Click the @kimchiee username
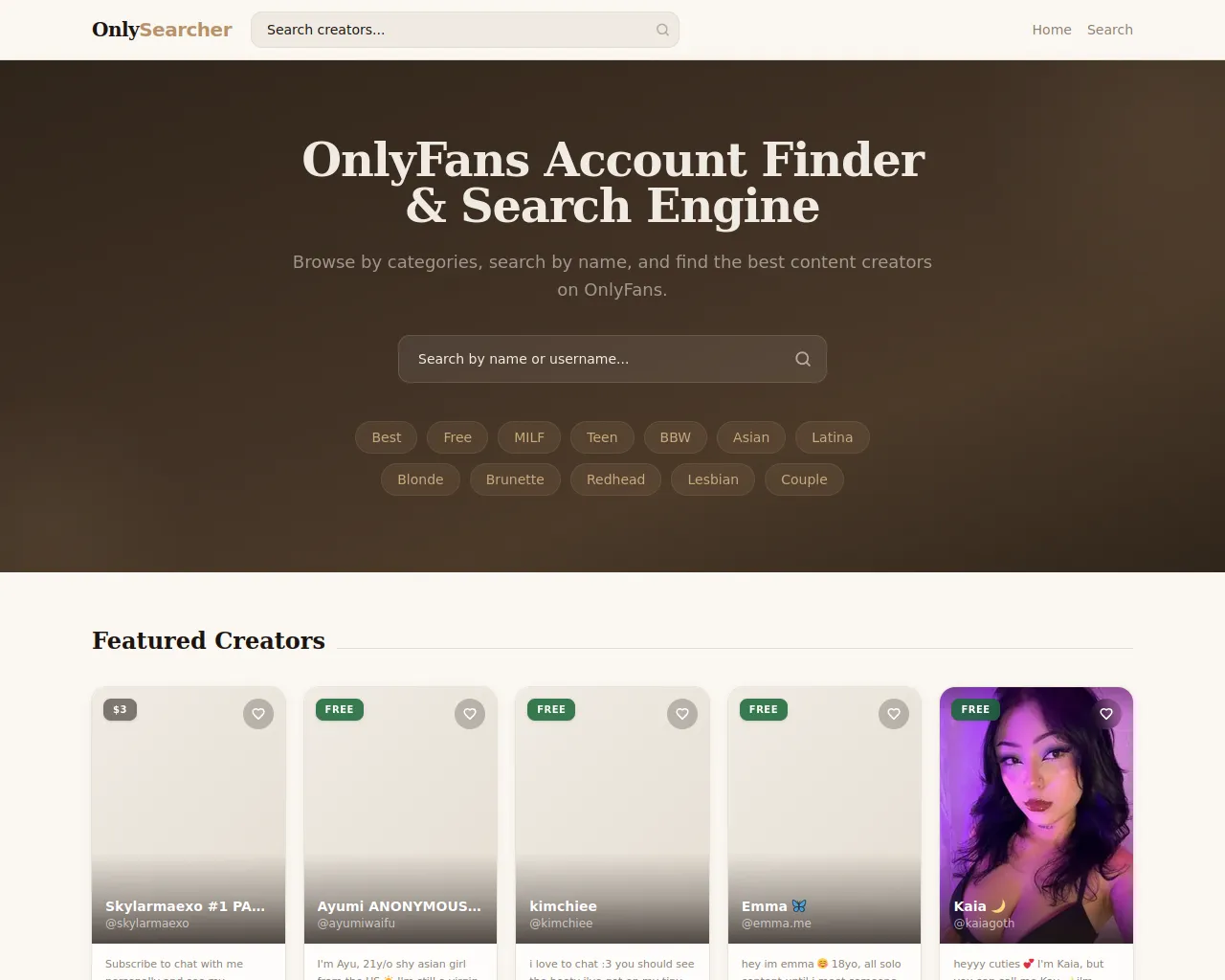This screenshot has height=980, width=1225. [561, 924]
